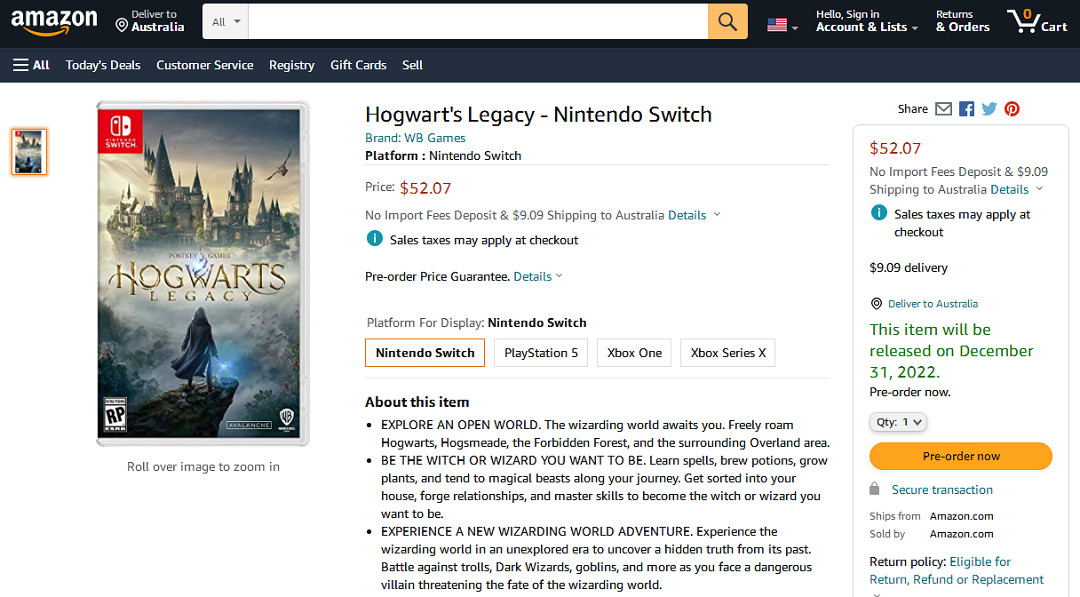The image size is (1080, 597).
Task: Click the product thumbnail image
Action: coord(29,152)
